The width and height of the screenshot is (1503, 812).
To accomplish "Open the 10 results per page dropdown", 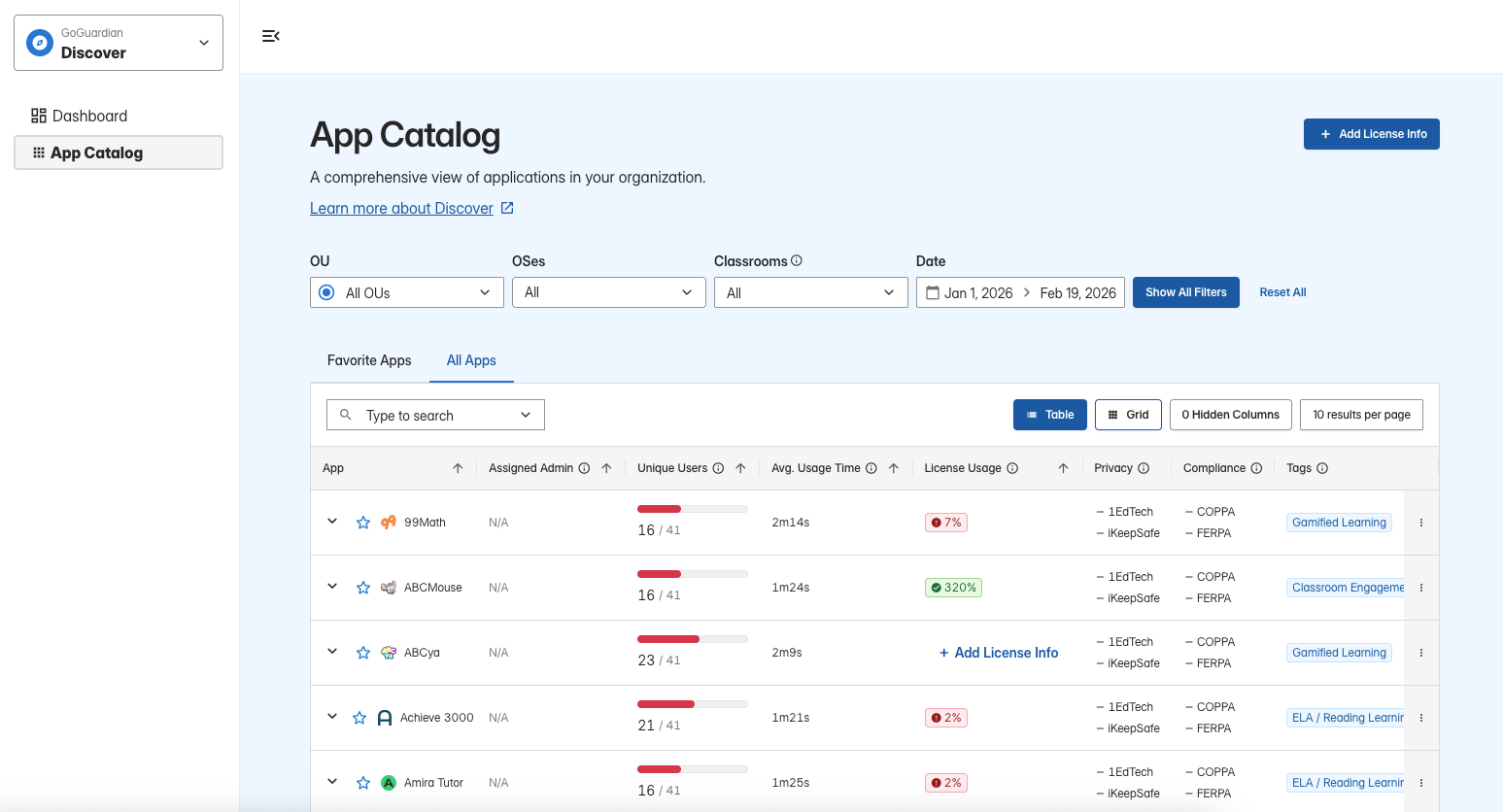I will point(1361,415).
